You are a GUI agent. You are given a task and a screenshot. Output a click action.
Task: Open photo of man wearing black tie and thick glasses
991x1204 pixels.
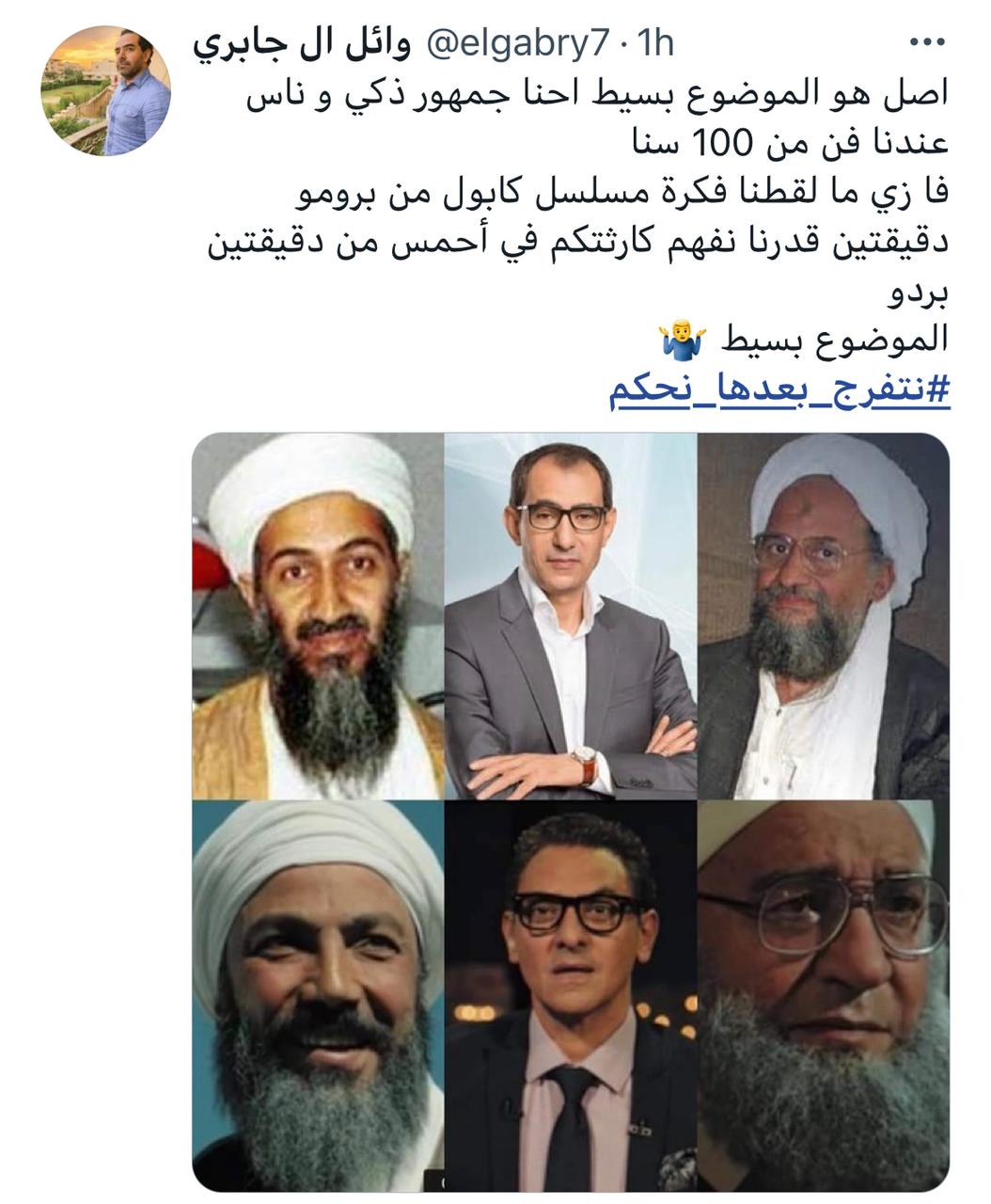(x=571, y=996)
